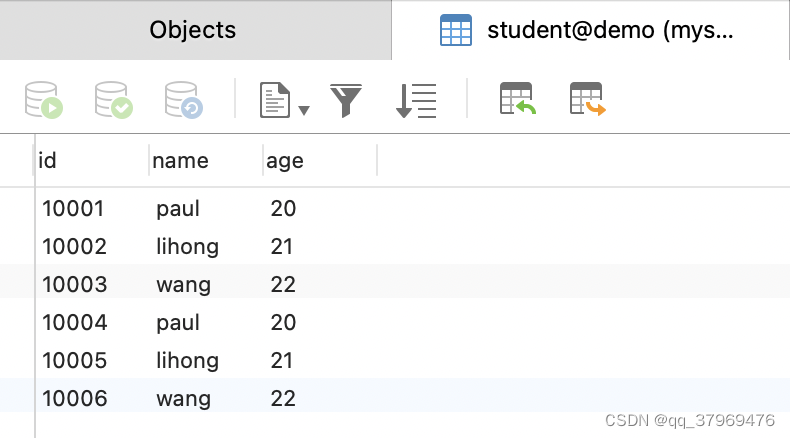Select cell with id 10001
The height and width of the screenshot is (438, 790).
73,209
